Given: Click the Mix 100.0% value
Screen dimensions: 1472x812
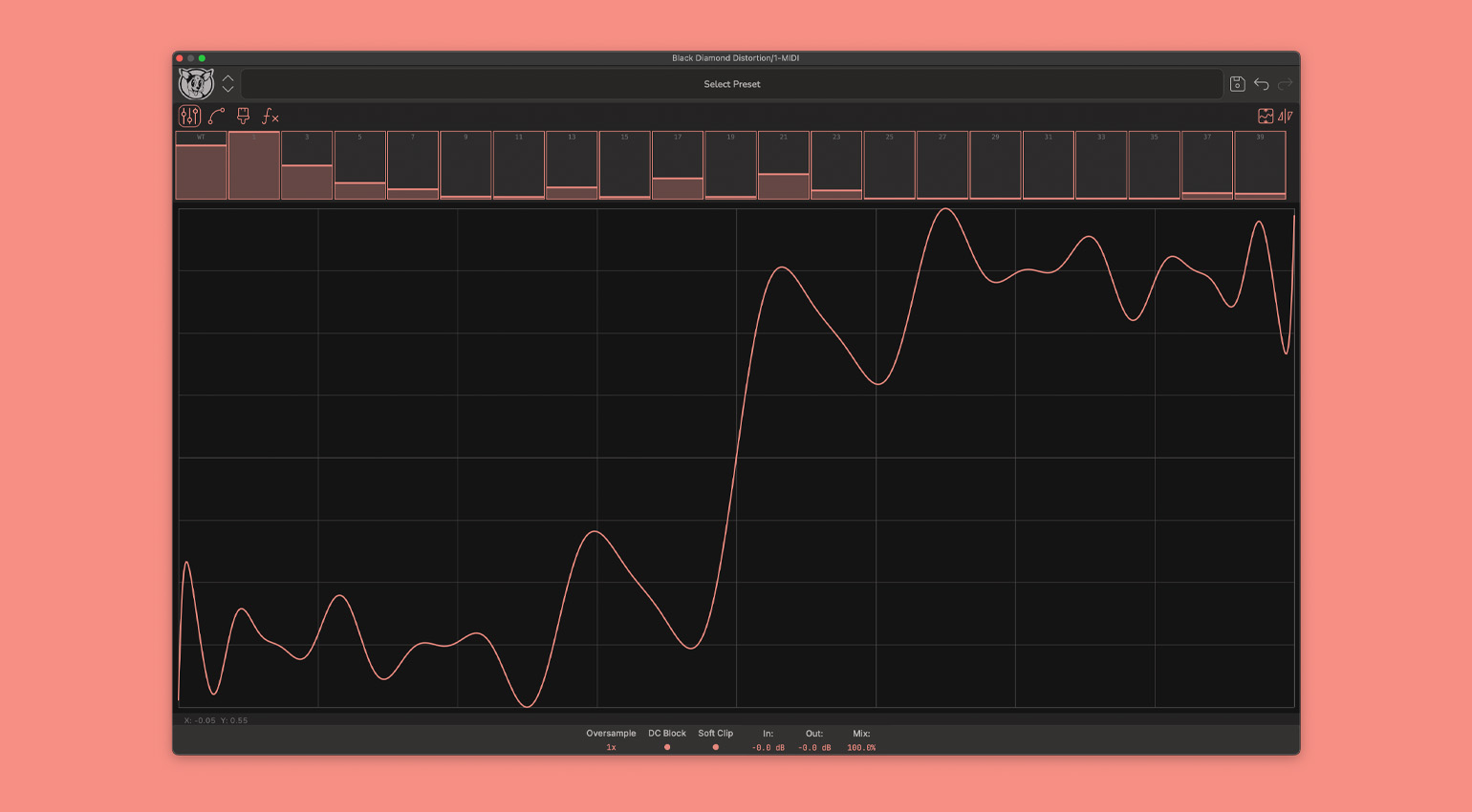Looking at the screenshot, I should [x=861, y=747].
